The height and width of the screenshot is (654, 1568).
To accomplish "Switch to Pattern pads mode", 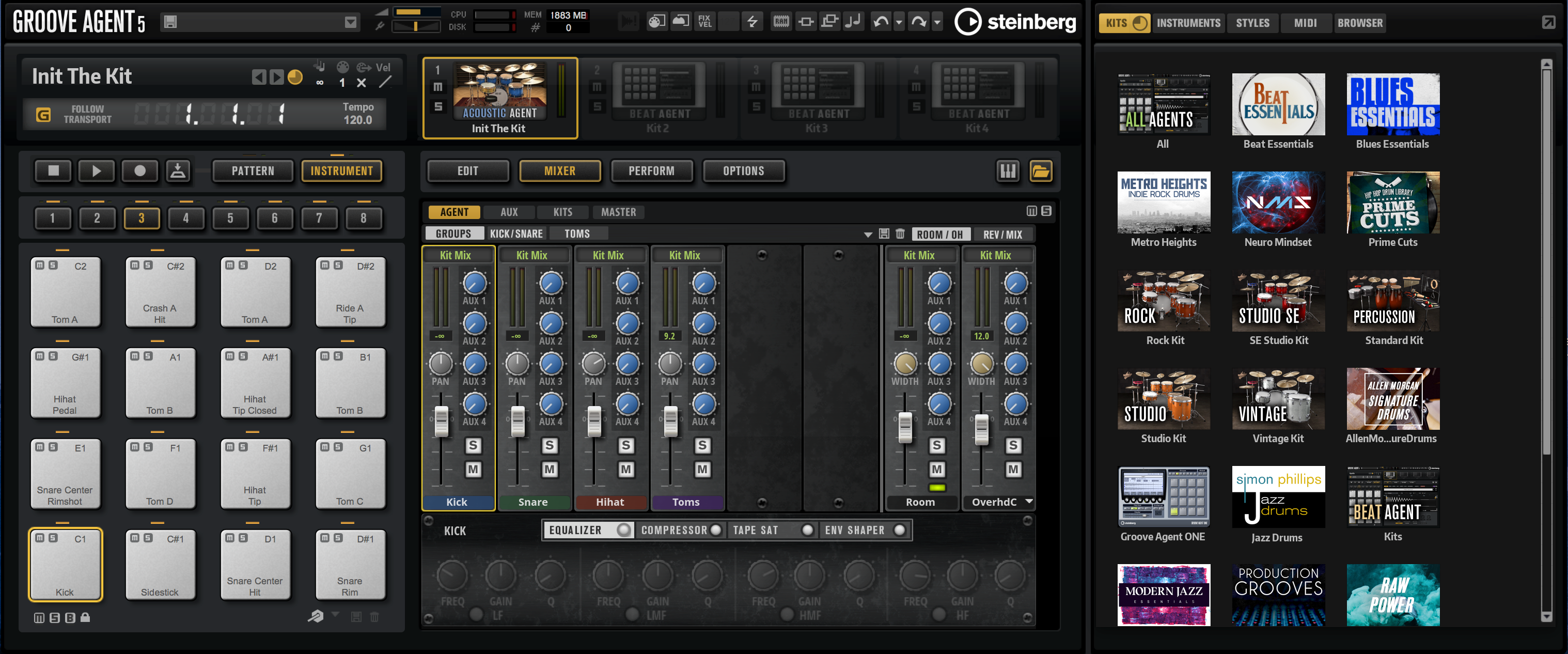I will point(253,171).
